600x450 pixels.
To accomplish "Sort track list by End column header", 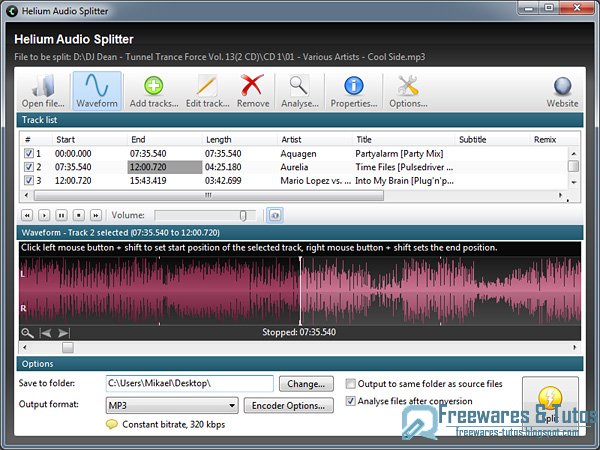I will coord(164,140).
